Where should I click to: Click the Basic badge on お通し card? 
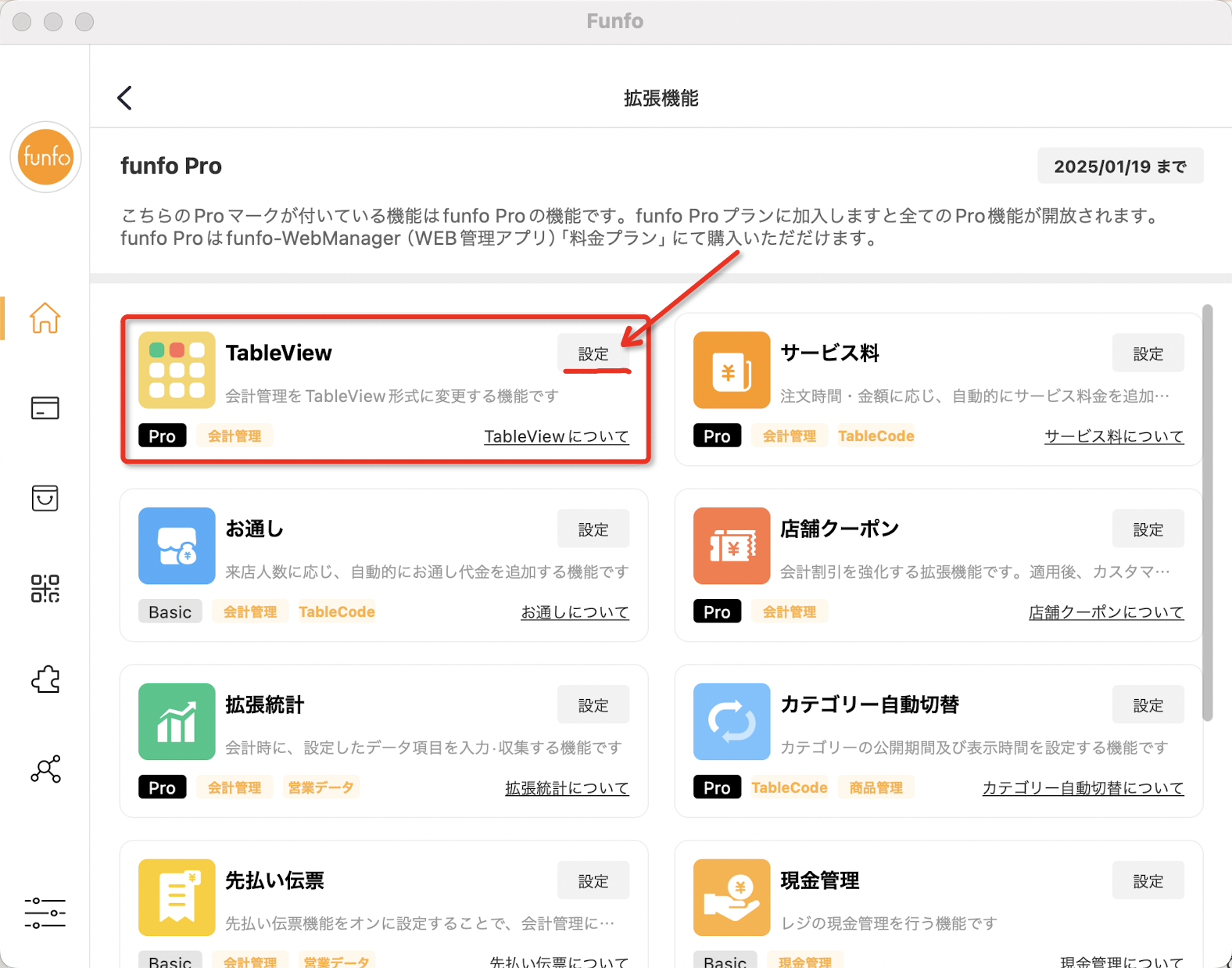tap(170, 611)
